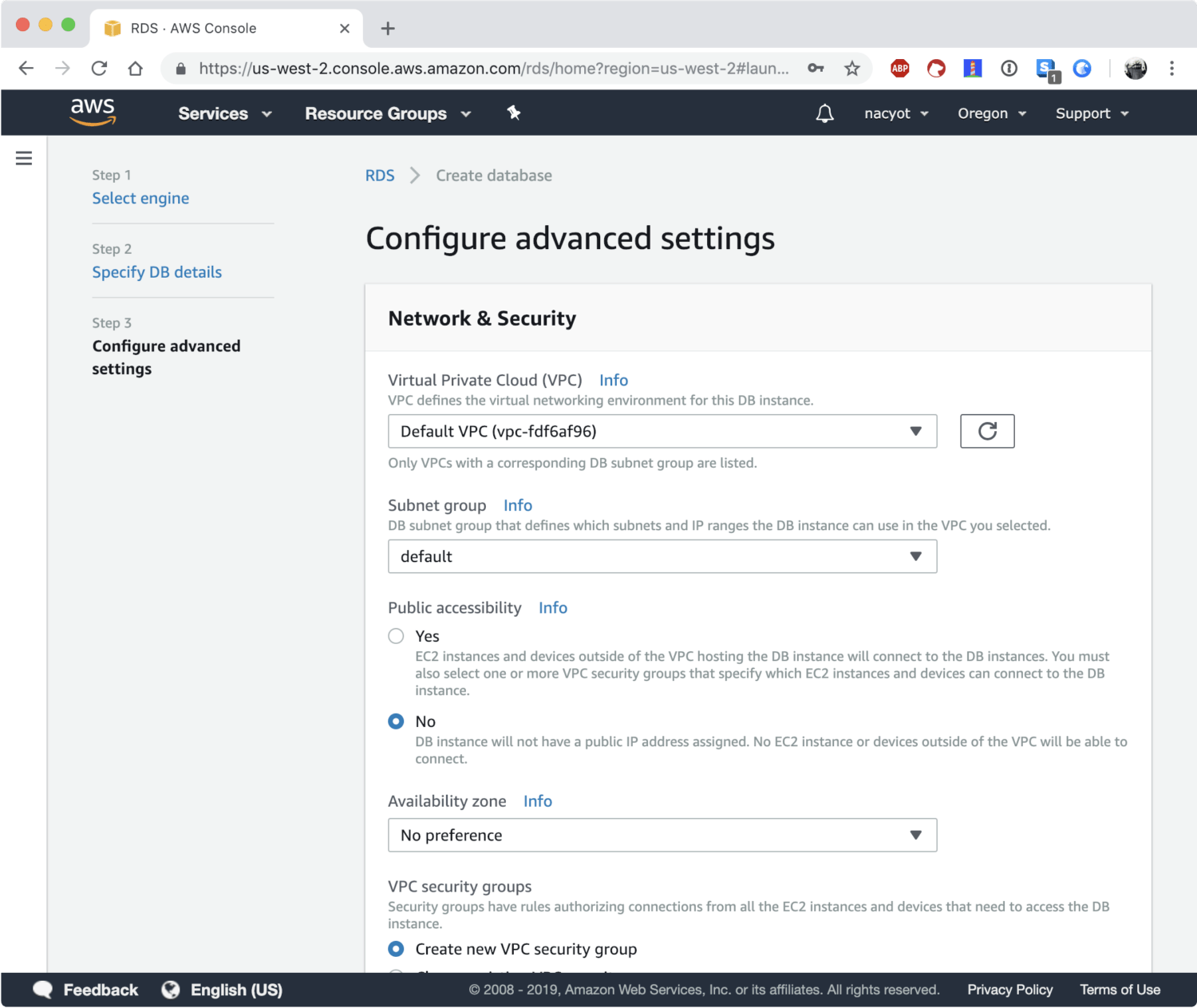The image size is (1197, 1008).
Task: Open a new browser tab with plus
Action: point(388,29)
